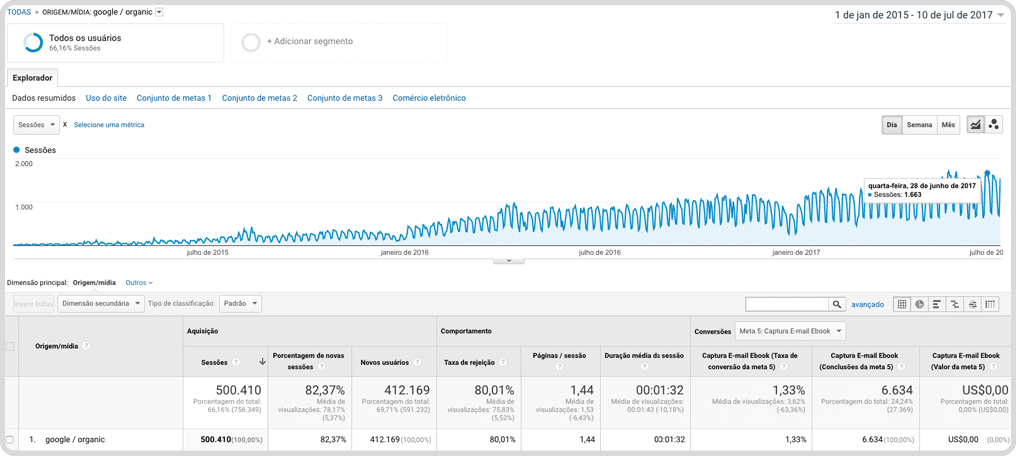Click the chart collapse handle below the graph

(x=509, y=260)
